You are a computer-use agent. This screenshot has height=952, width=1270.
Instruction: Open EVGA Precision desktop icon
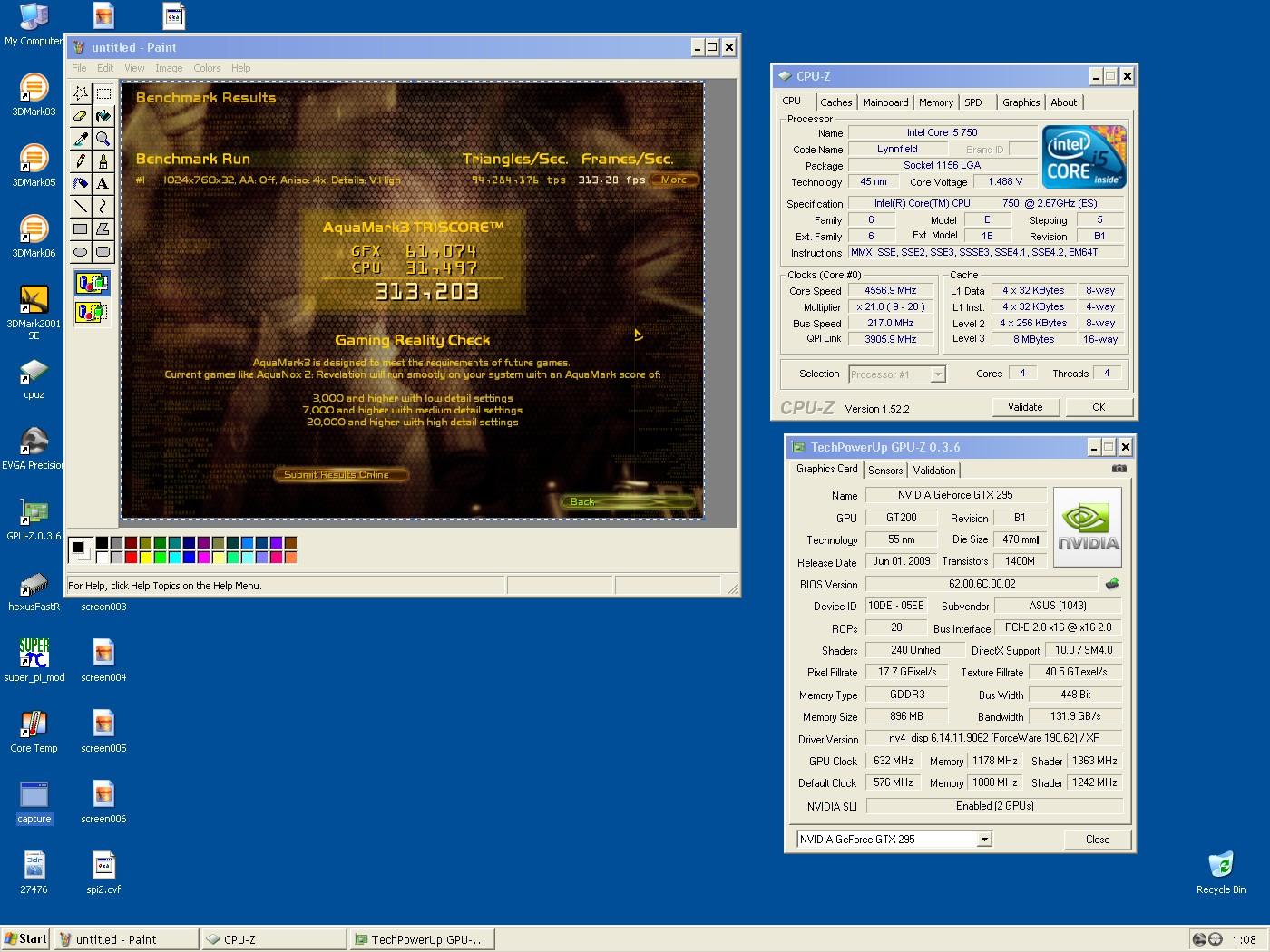click(x=34, y=449)
